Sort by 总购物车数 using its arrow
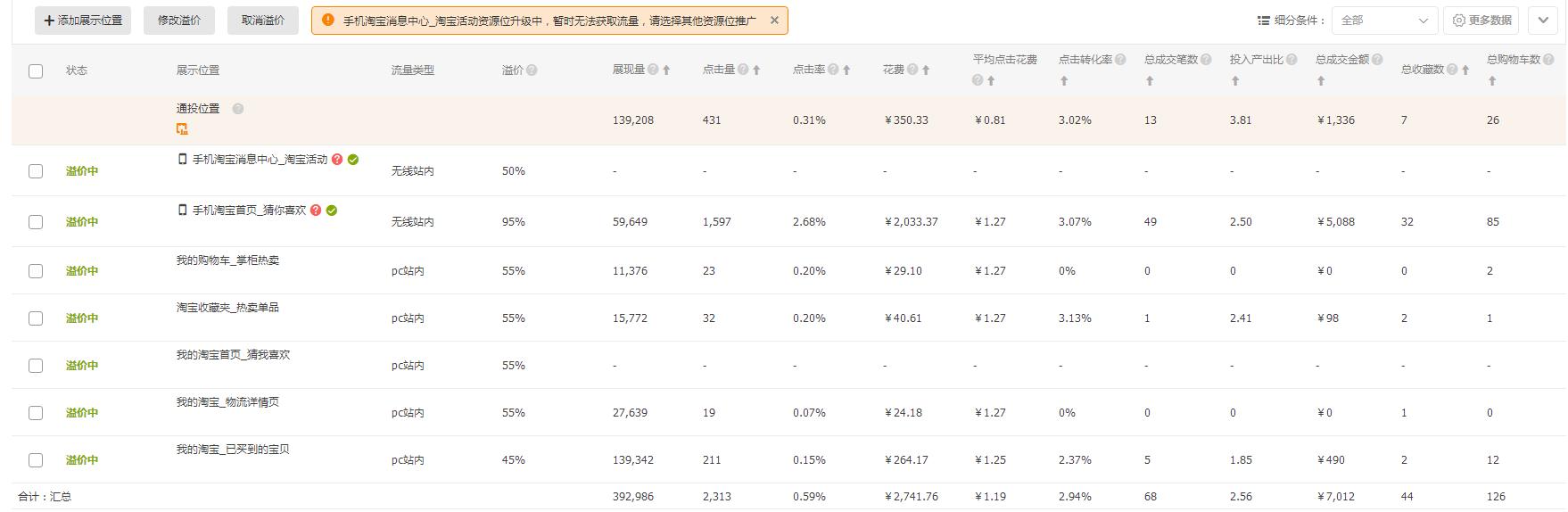 (1492, 80)
